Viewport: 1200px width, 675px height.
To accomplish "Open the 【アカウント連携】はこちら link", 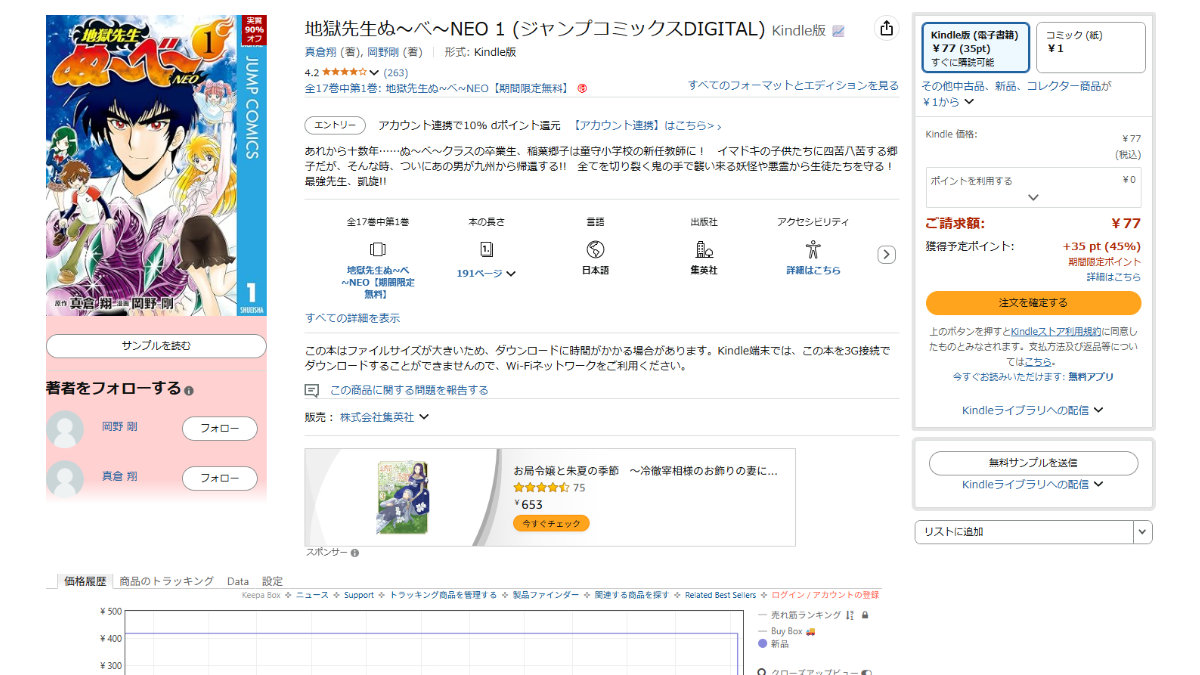I will [647, 126].
